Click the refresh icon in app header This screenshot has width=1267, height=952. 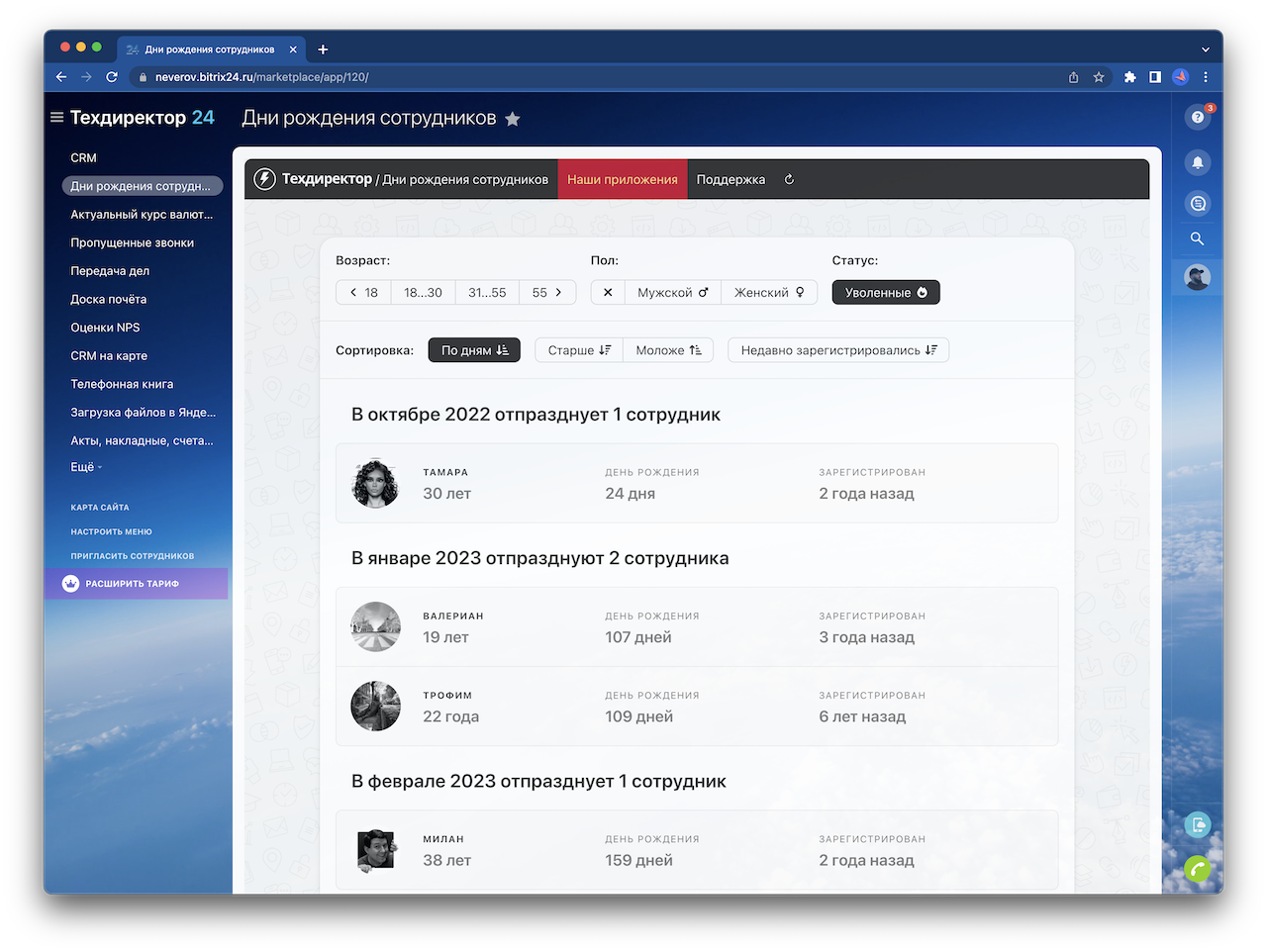click(789, 180)
